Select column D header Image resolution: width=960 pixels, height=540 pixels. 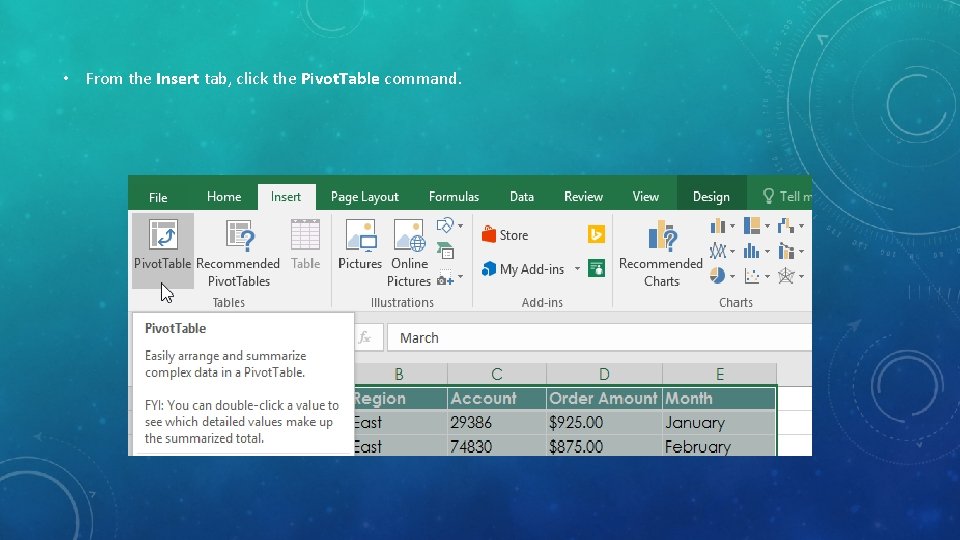pos(604,374)
